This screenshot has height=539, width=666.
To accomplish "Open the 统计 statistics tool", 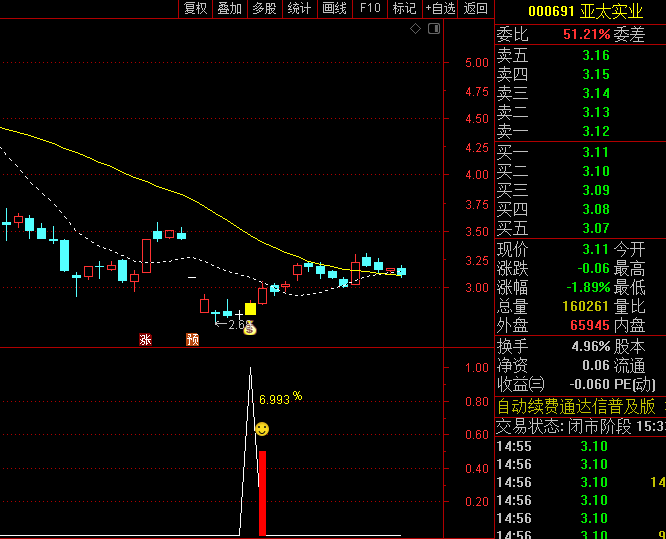I will [299, 8].
